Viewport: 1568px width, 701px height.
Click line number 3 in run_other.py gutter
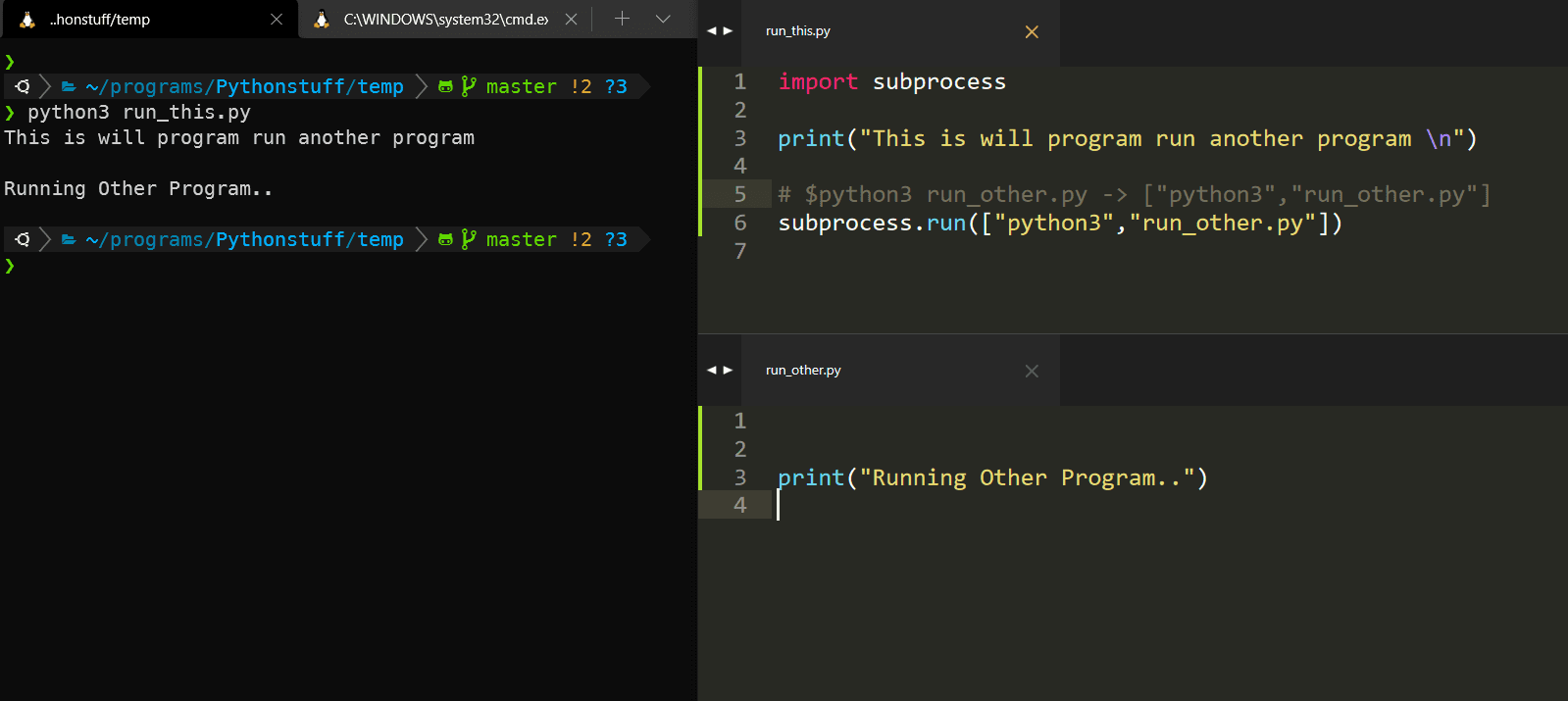point(740,477)
